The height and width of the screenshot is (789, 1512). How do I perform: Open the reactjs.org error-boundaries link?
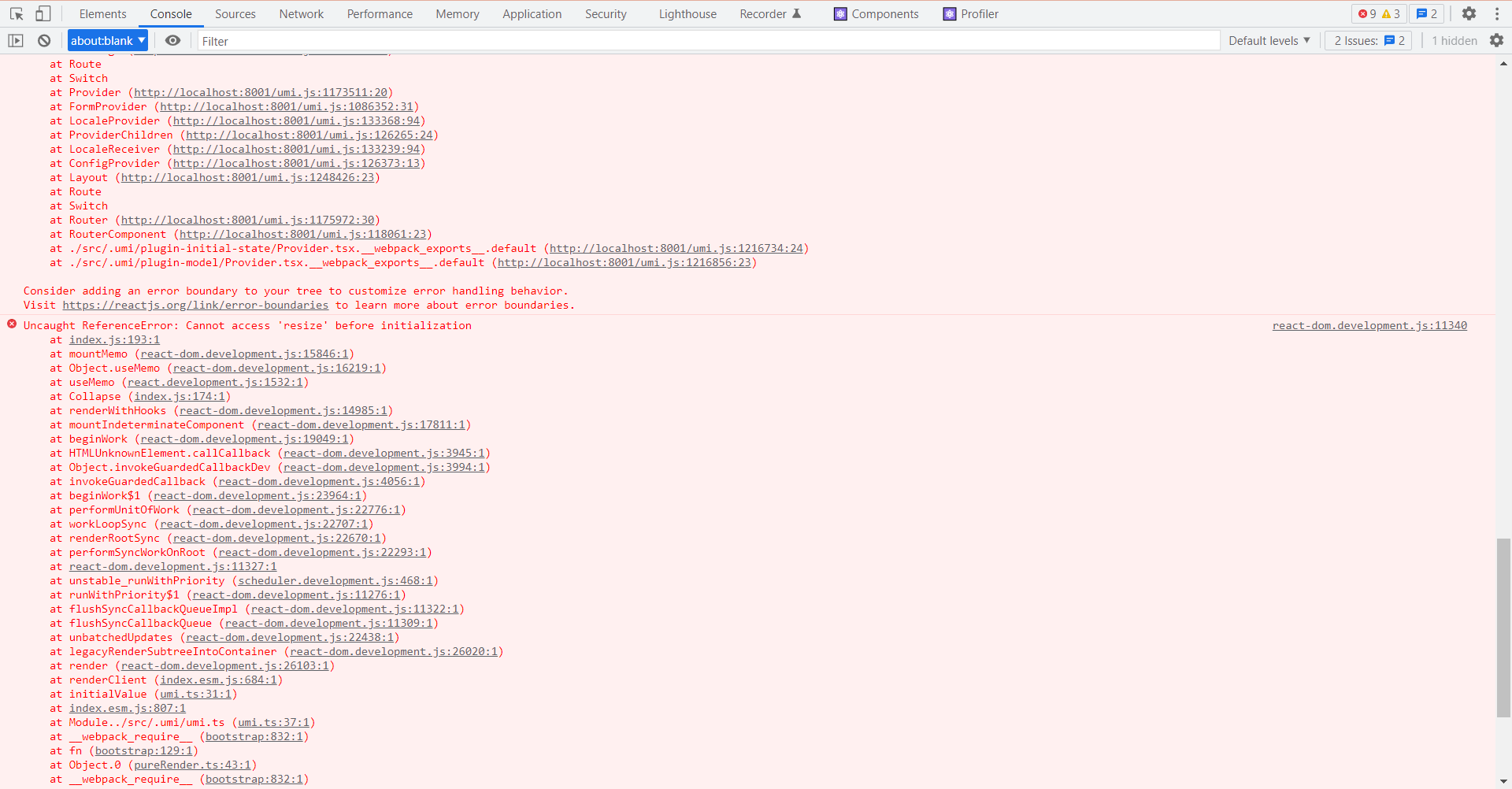(195, 305)
